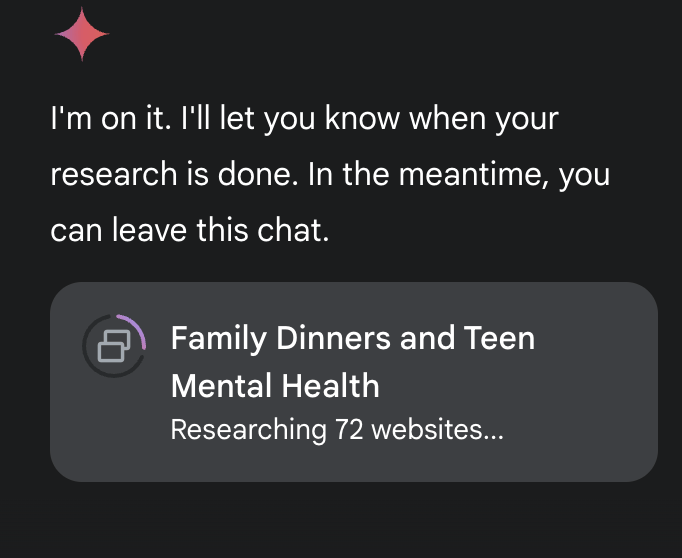Click the phrase "In the meantime, you"
Image resolution: width=682 pixels, height=558 pixels.
(459, 175)
